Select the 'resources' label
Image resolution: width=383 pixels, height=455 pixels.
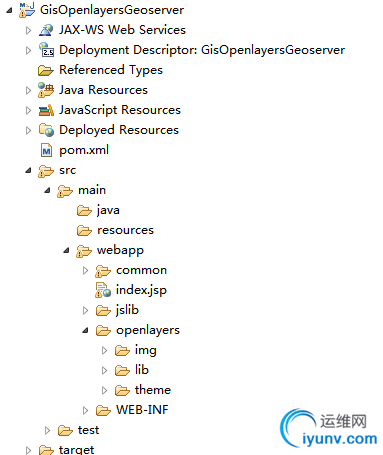pyautogui.click(x=125, y=230)
